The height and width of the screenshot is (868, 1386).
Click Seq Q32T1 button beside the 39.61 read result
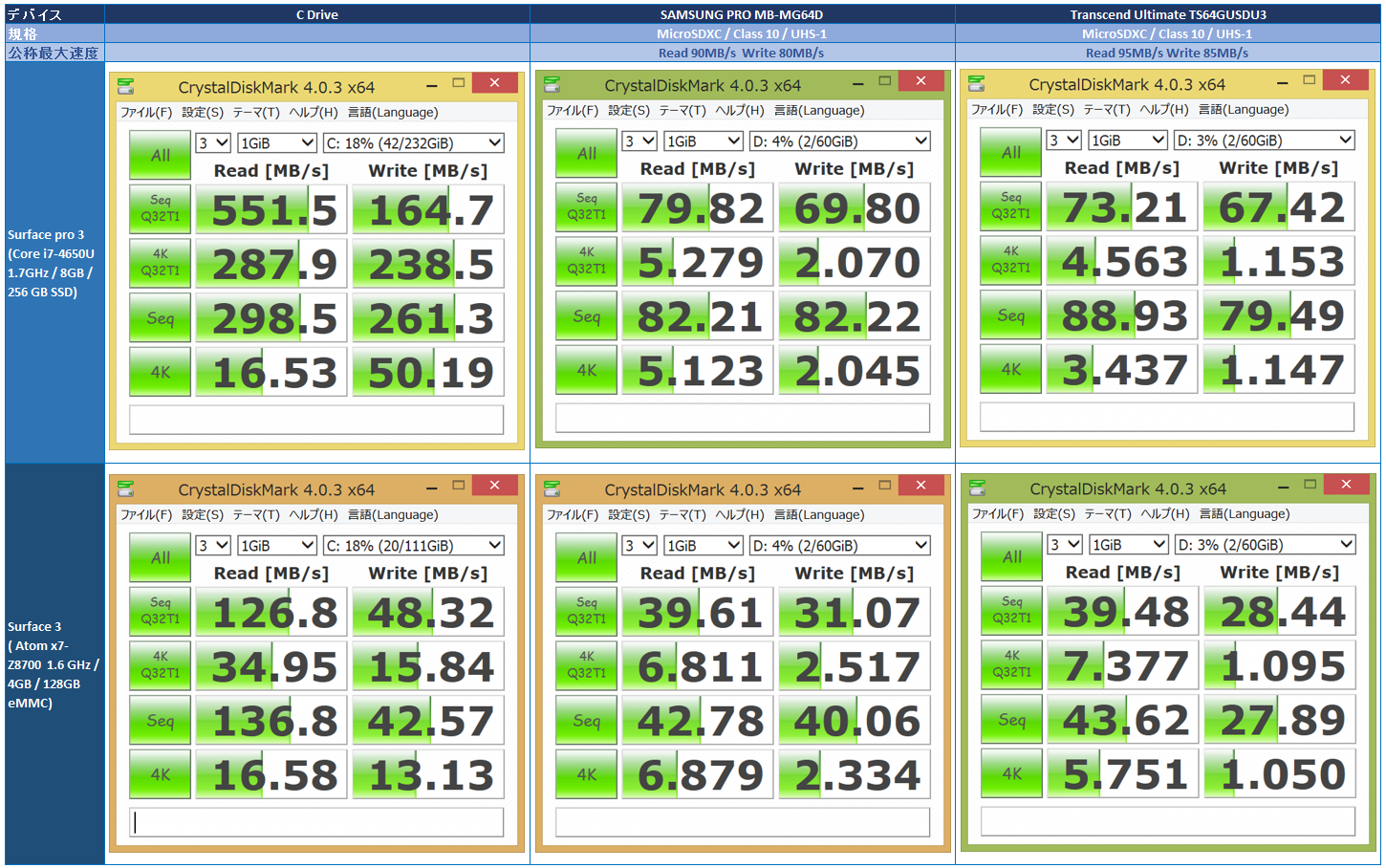pos(586,612)
